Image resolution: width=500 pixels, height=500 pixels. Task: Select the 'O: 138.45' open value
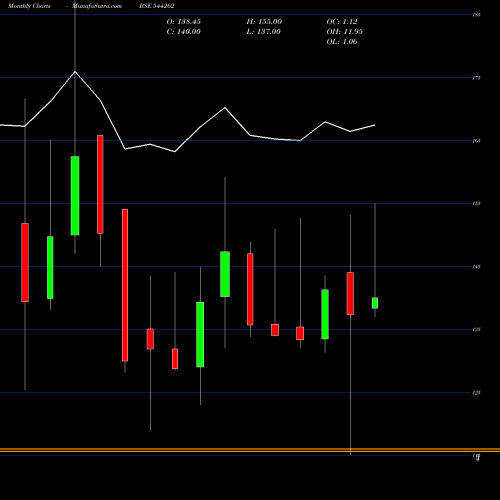click(184, 22)
